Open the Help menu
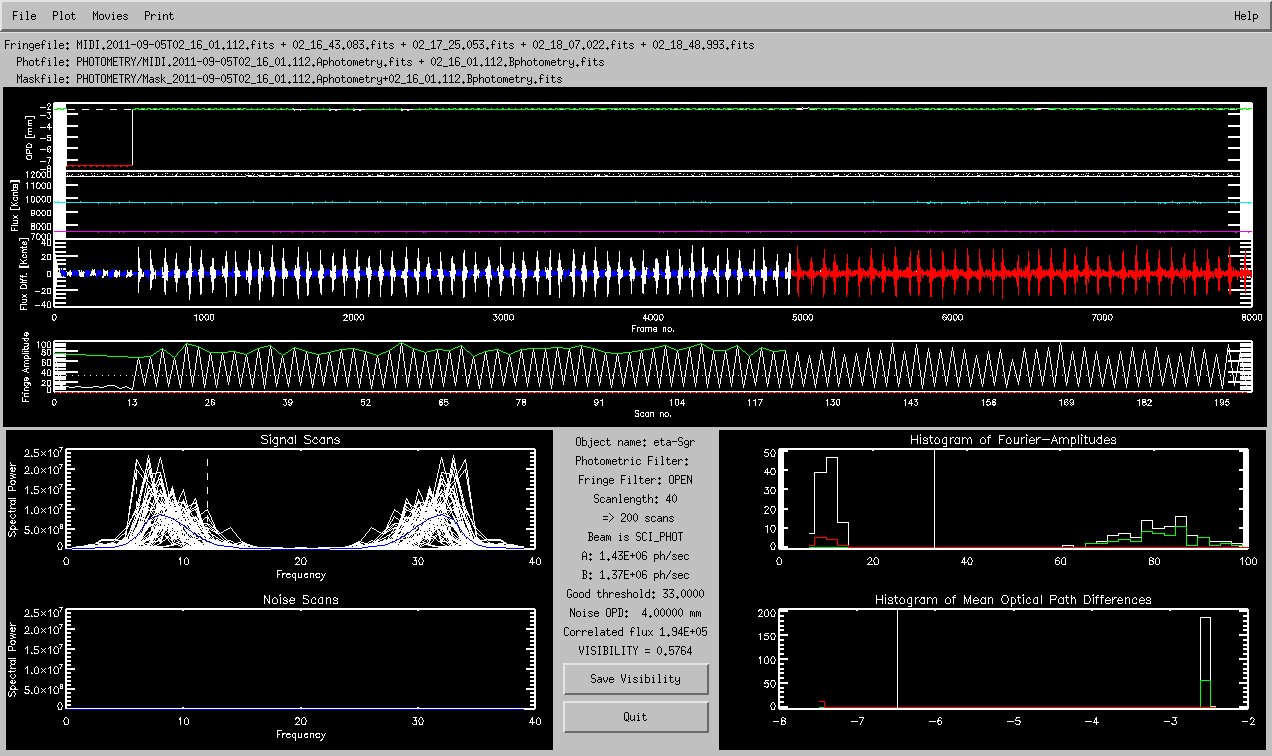The image size is (1272, 756). point(1245,16)
